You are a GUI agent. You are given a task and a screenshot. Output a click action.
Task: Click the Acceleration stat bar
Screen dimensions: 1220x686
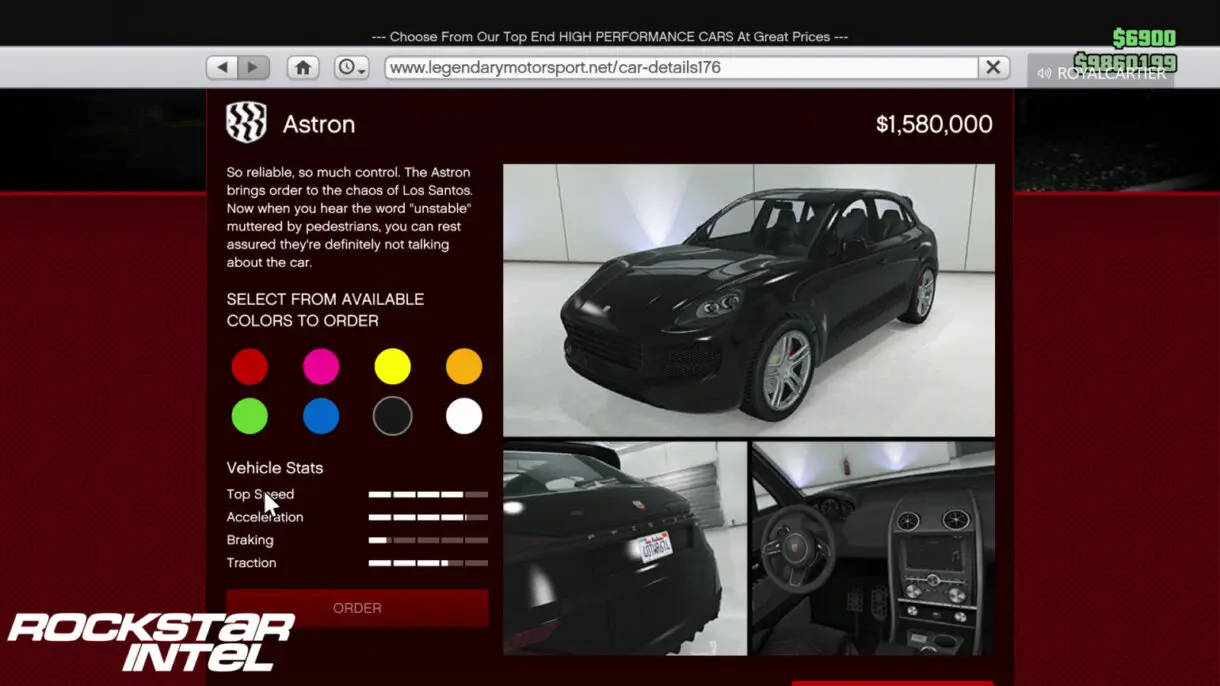[428, 517]
